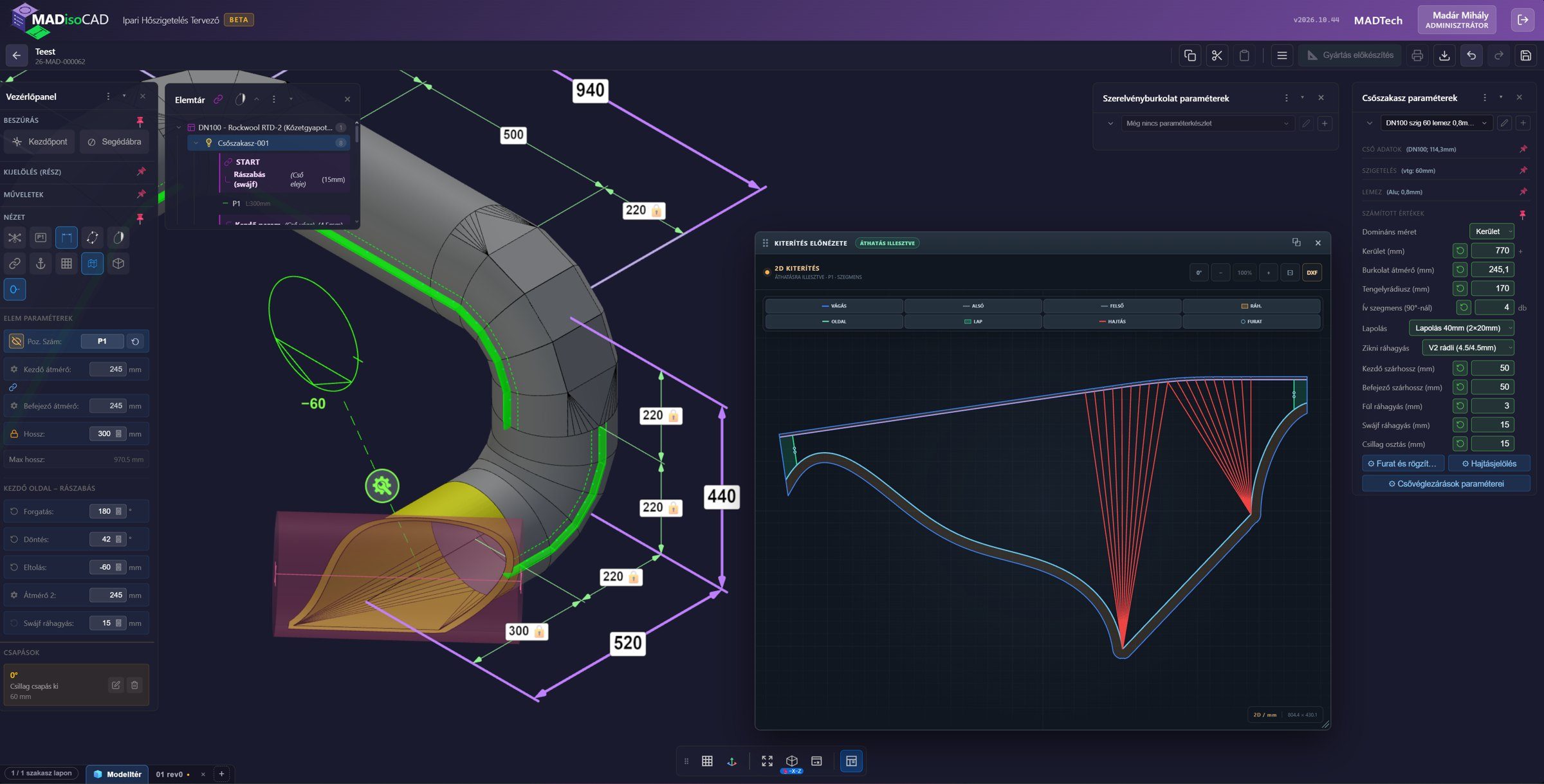This screenshot has width=1544, height=784.
Task: Open the DN100 szig 60 lemez preset dropdown
Action: 1436,123
